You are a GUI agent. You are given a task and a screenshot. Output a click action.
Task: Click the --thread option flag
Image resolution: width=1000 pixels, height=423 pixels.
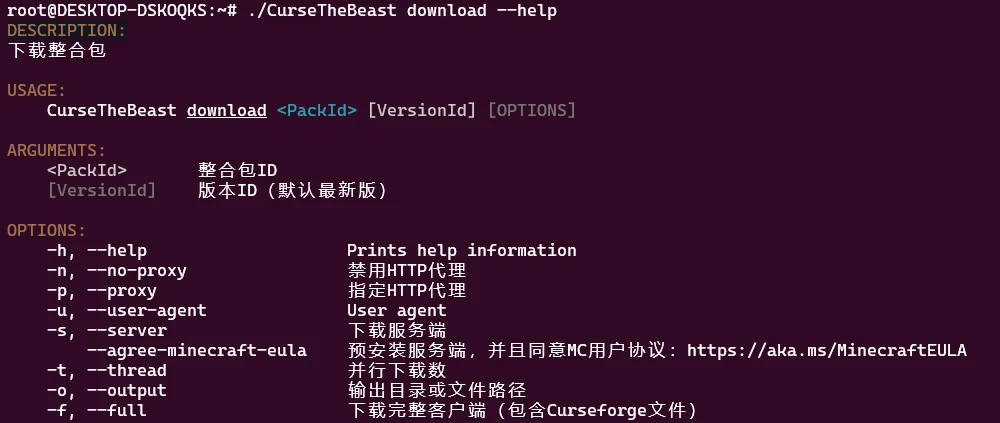127,371
